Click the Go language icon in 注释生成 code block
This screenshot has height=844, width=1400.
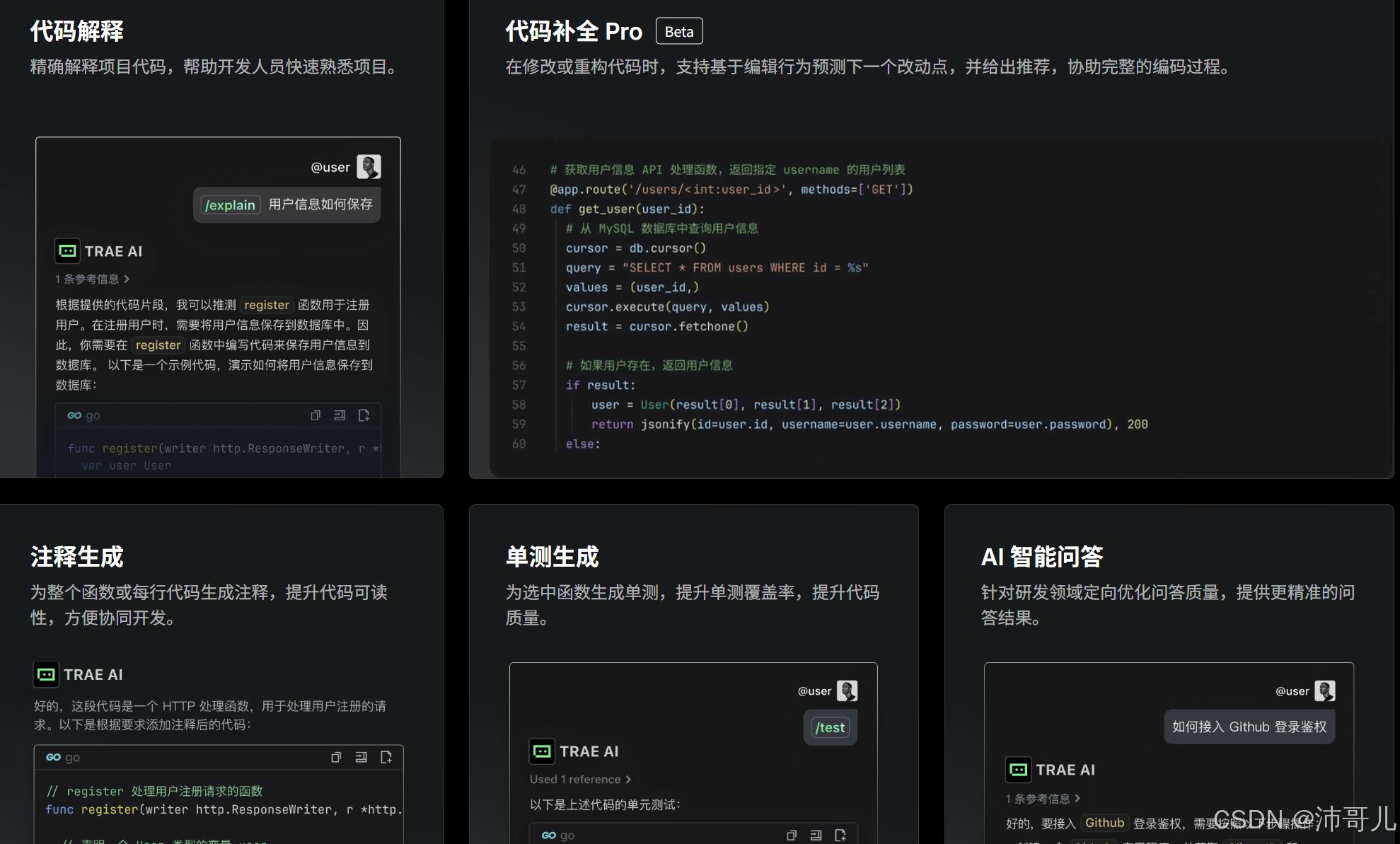click(x=53, y=757)
